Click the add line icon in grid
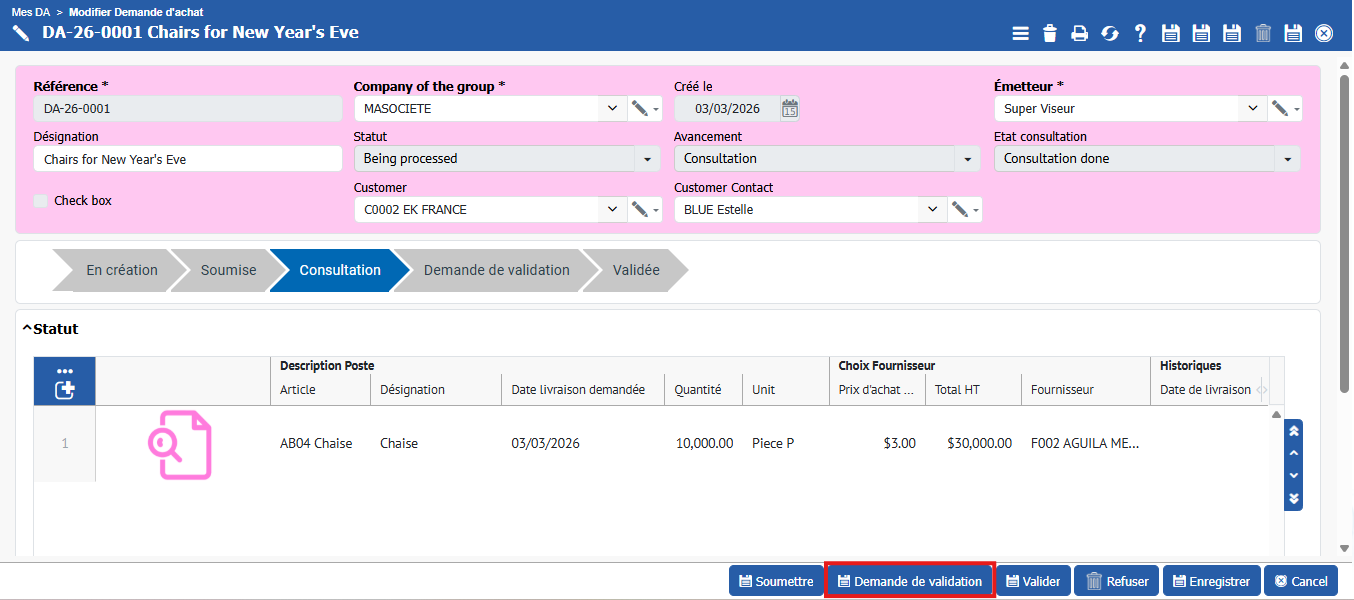This screenshot has width=1354, height=600. (65, 390)
